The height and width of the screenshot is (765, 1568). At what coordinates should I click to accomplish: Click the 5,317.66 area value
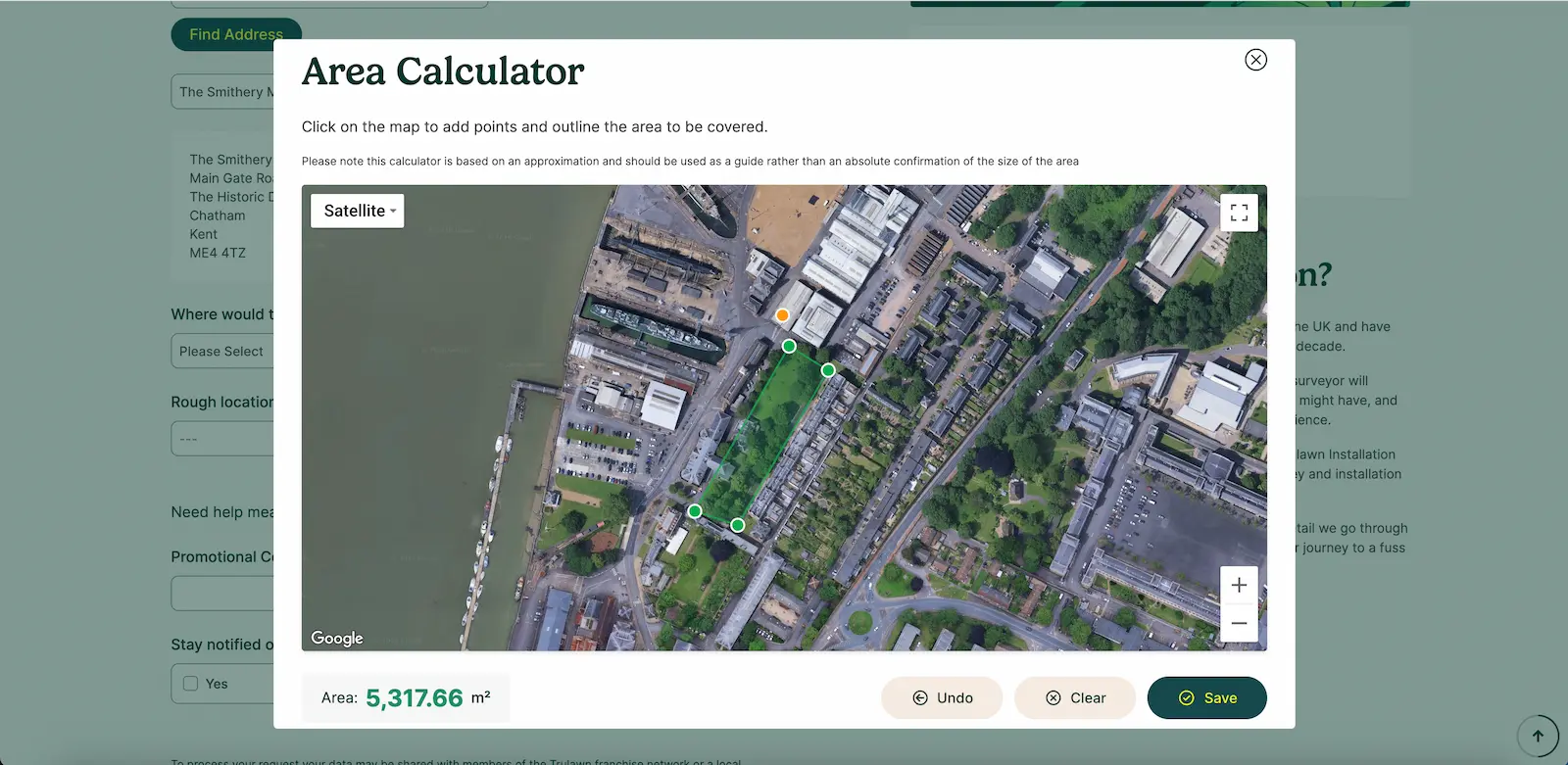(x=415, y=698)
